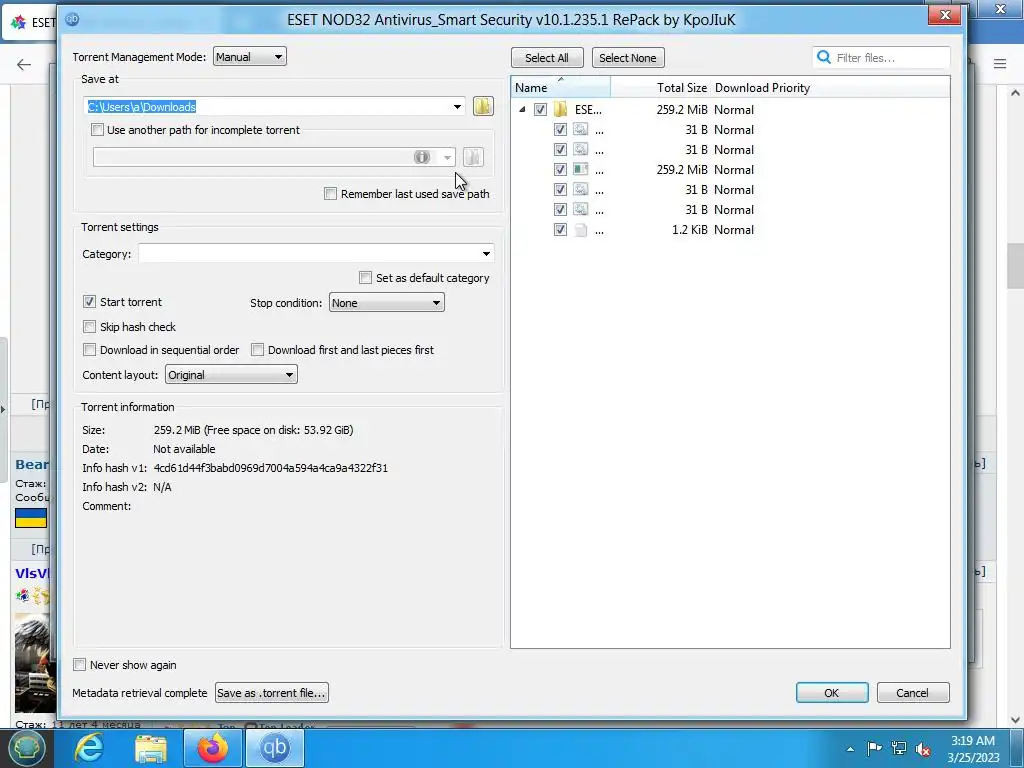This screenshot has width=1024, height=768.
Task: Open the Save at path dropdown arrow
Action: tap(457, 106)
